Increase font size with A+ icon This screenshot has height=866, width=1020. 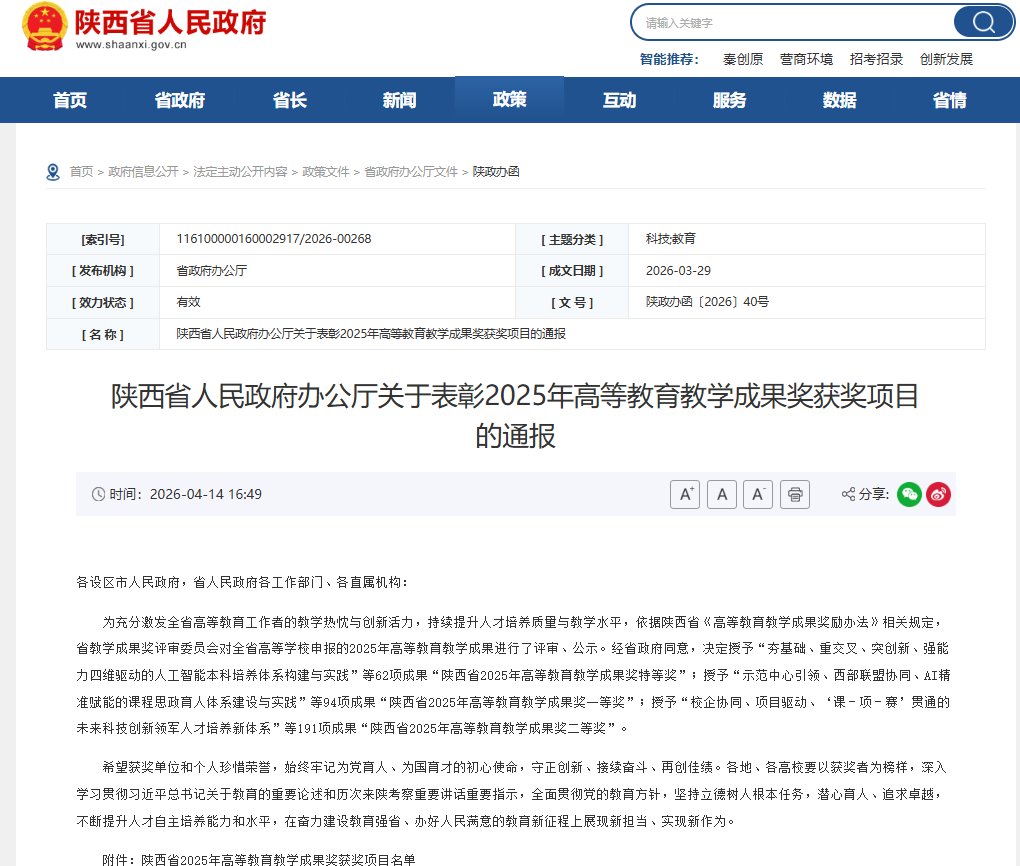pos(685,494)
